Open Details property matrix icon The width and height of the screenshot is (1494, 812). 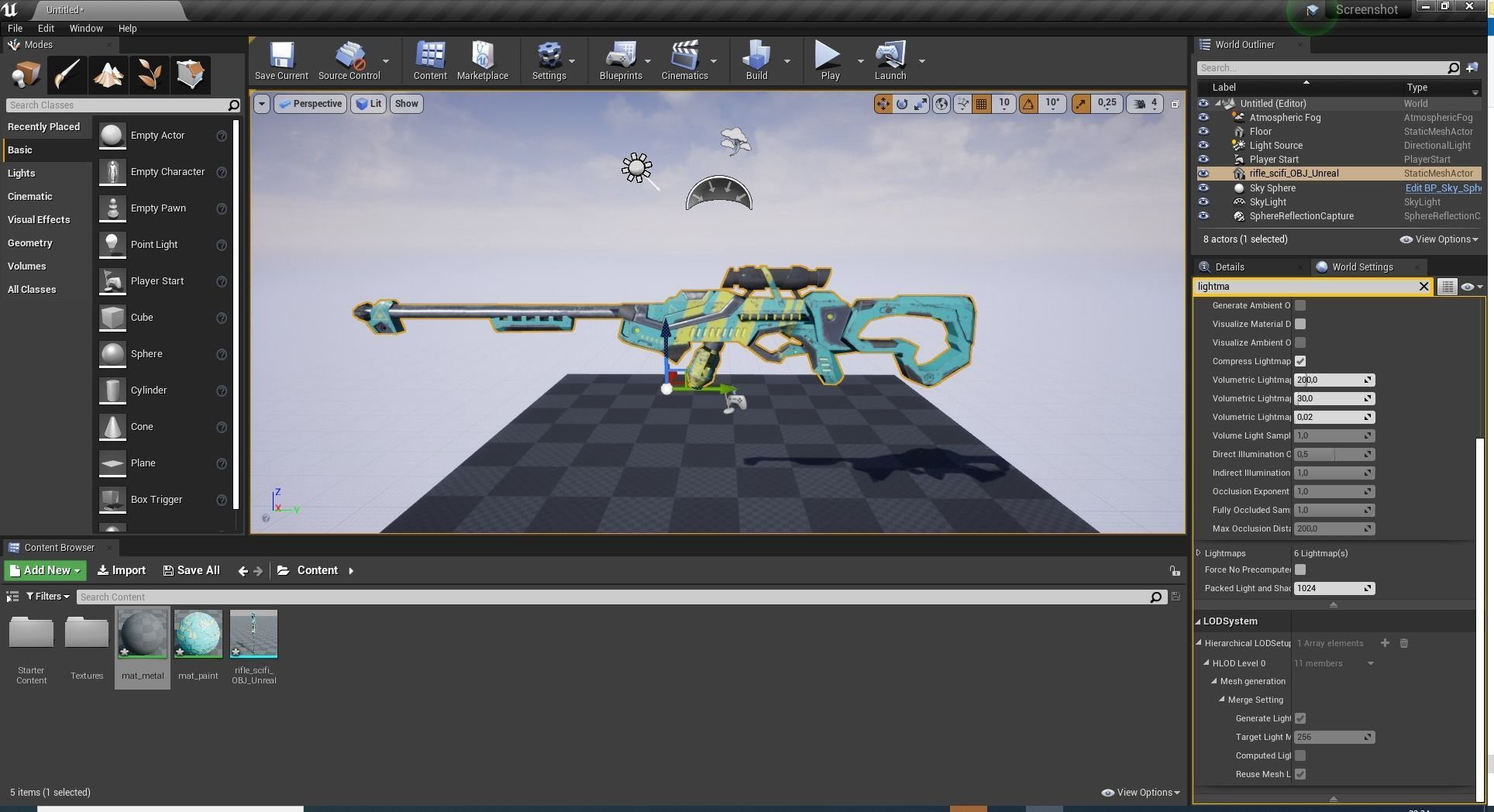[1447, 287]
